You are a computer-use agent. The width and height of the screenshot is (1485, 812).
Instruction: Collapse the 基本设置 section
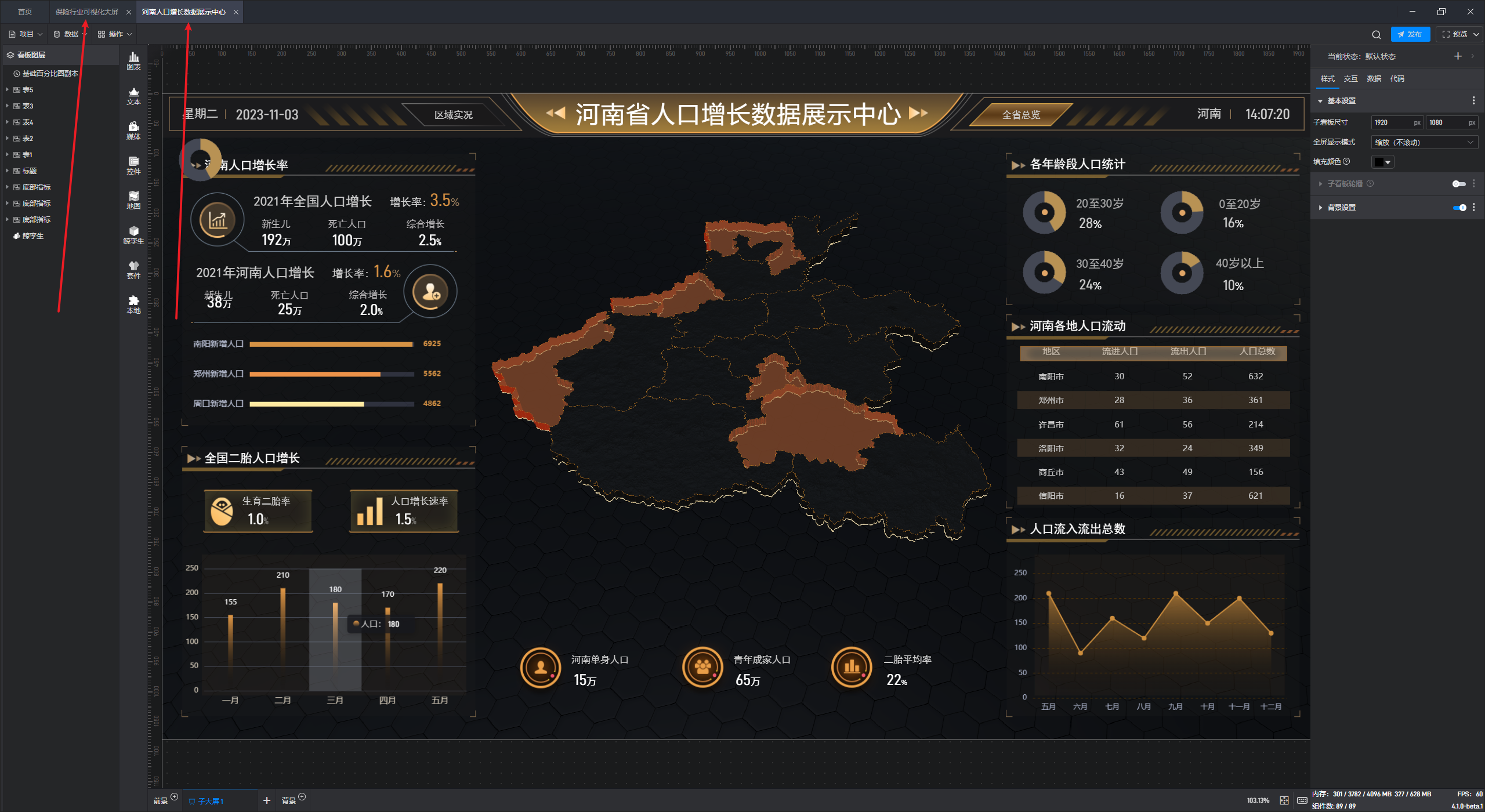pyautogui.click(x=1321, y=101)
